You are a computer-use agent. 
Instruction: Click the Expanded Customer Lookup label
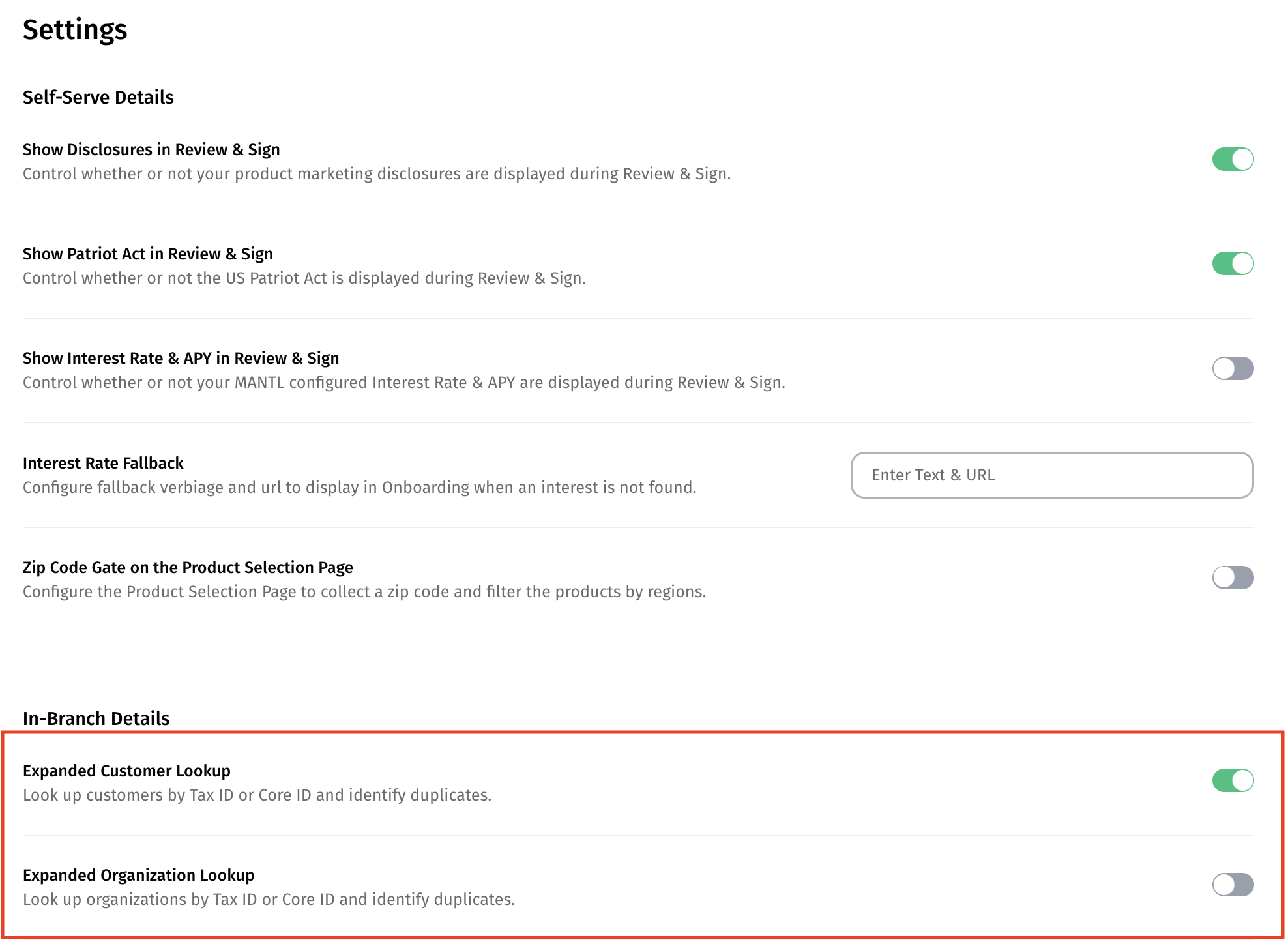click(126, 771)
